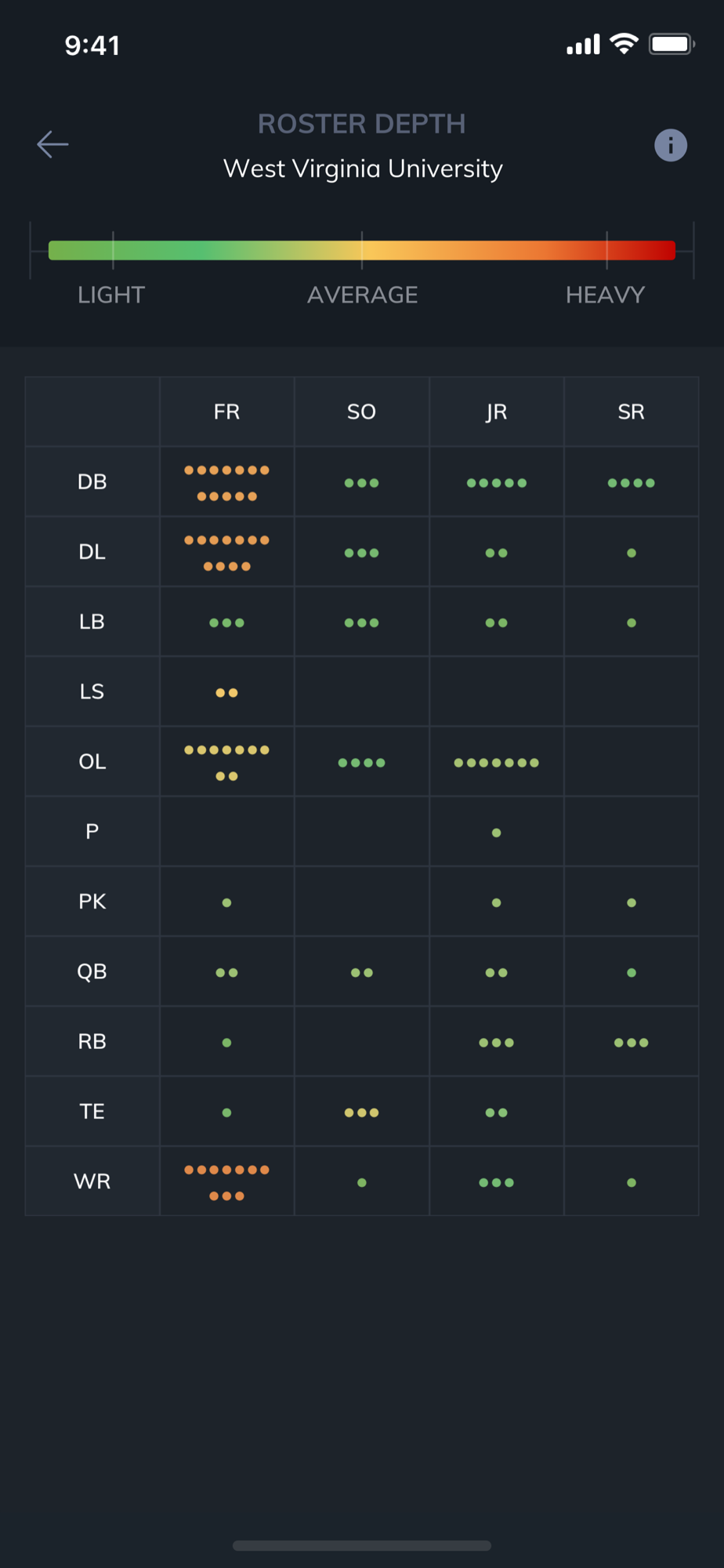Tap the HEAVY scale label
Viewport: 724px width, 1568px height.
(x=606, y=295)
